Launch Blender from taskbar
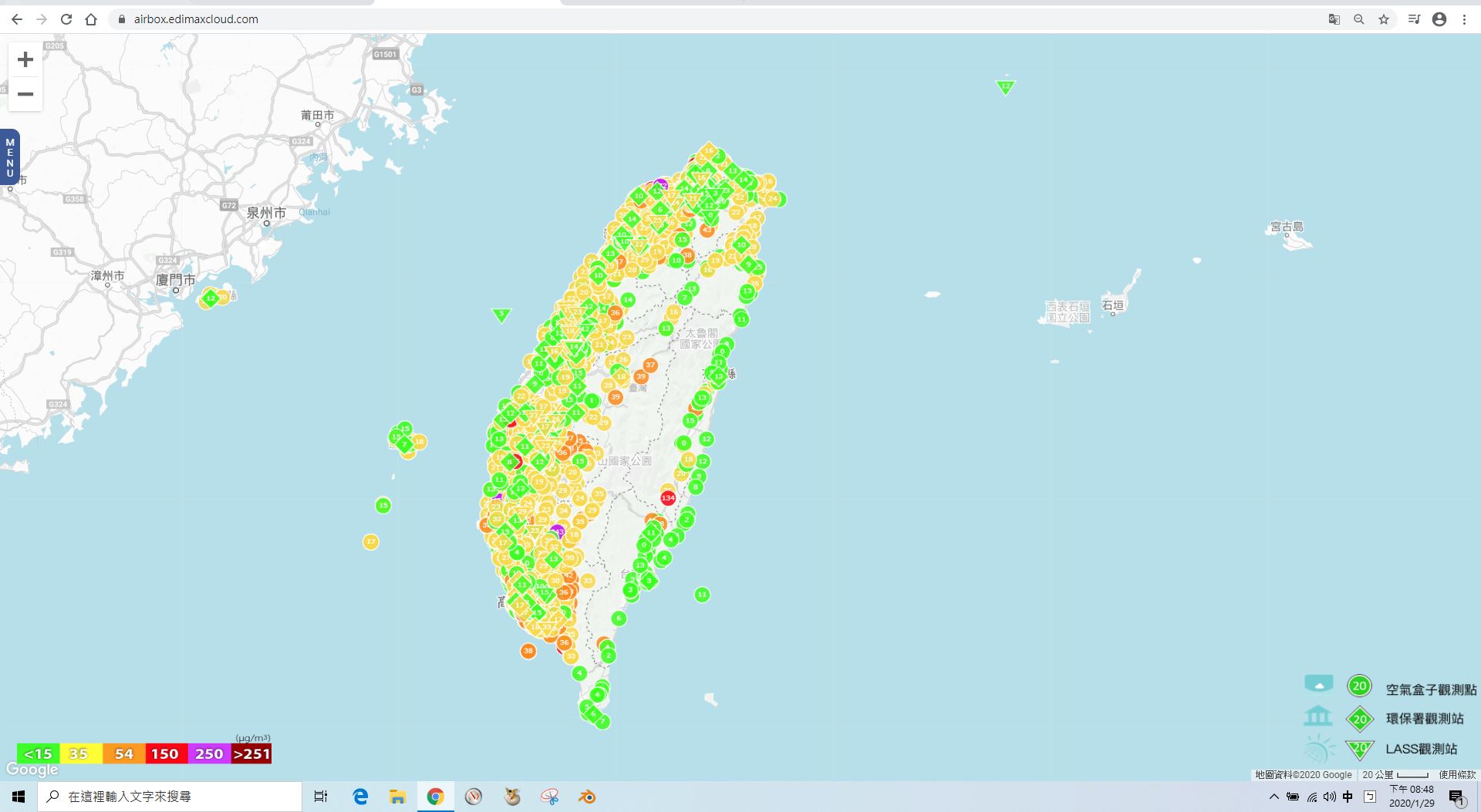Image resolution: width=1481 pixels, height=812 pixels. coord(587,797)
